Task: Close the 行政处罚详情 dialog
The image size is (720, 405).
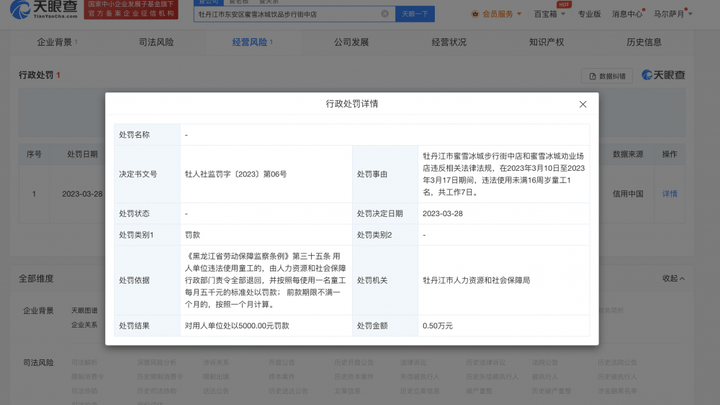Action: pyautogui.click(x=583, y=104)
